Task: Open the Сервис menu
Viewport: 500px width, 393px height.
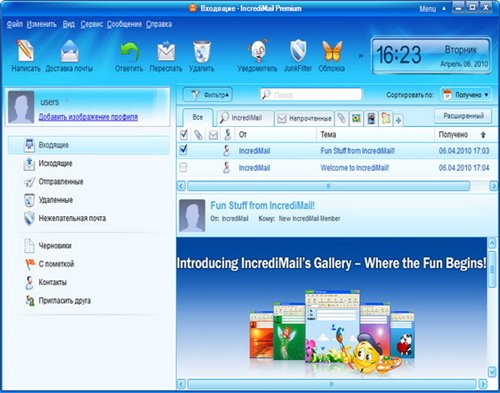Action: tap(92, 24)
